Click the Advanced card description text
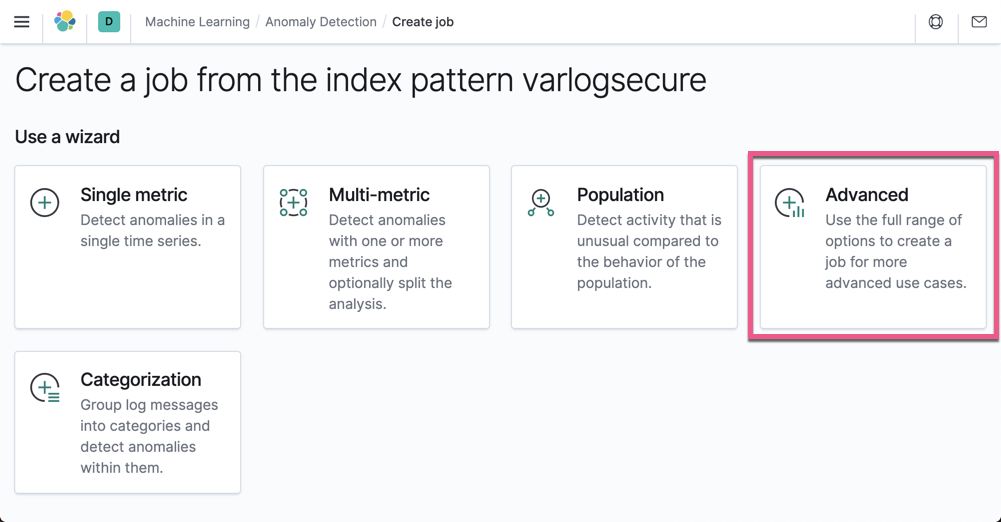Viewport: 1001px width, 522px height. [895, 252]
